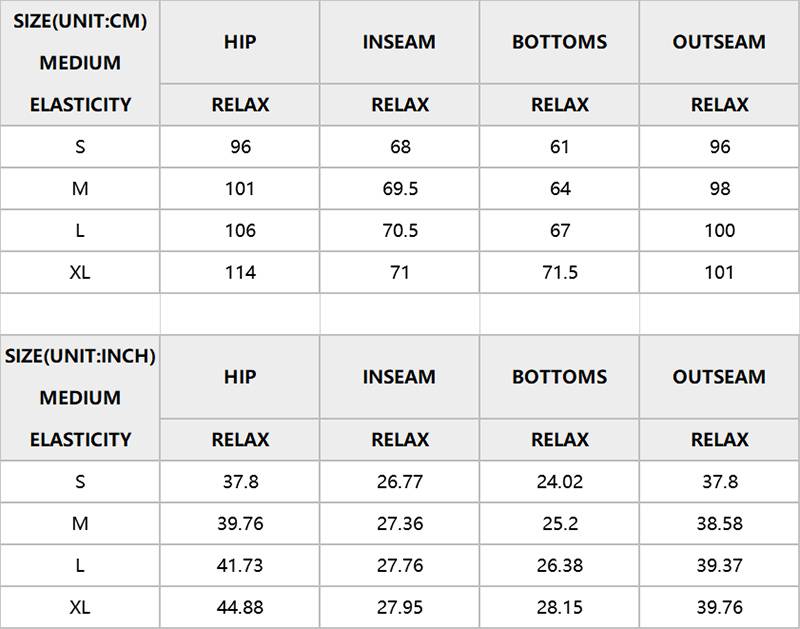Screen dimensions: 800x629
Task: Select the 41.73 hip value
Action: [240, 565]
